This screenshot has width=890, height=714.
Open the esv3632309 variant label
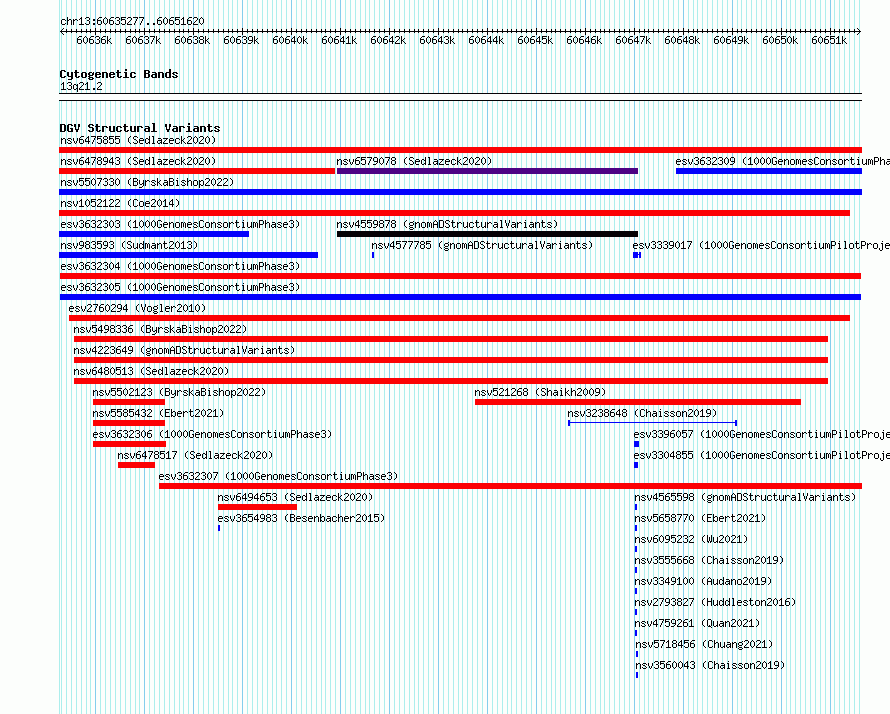click(783, 161)
